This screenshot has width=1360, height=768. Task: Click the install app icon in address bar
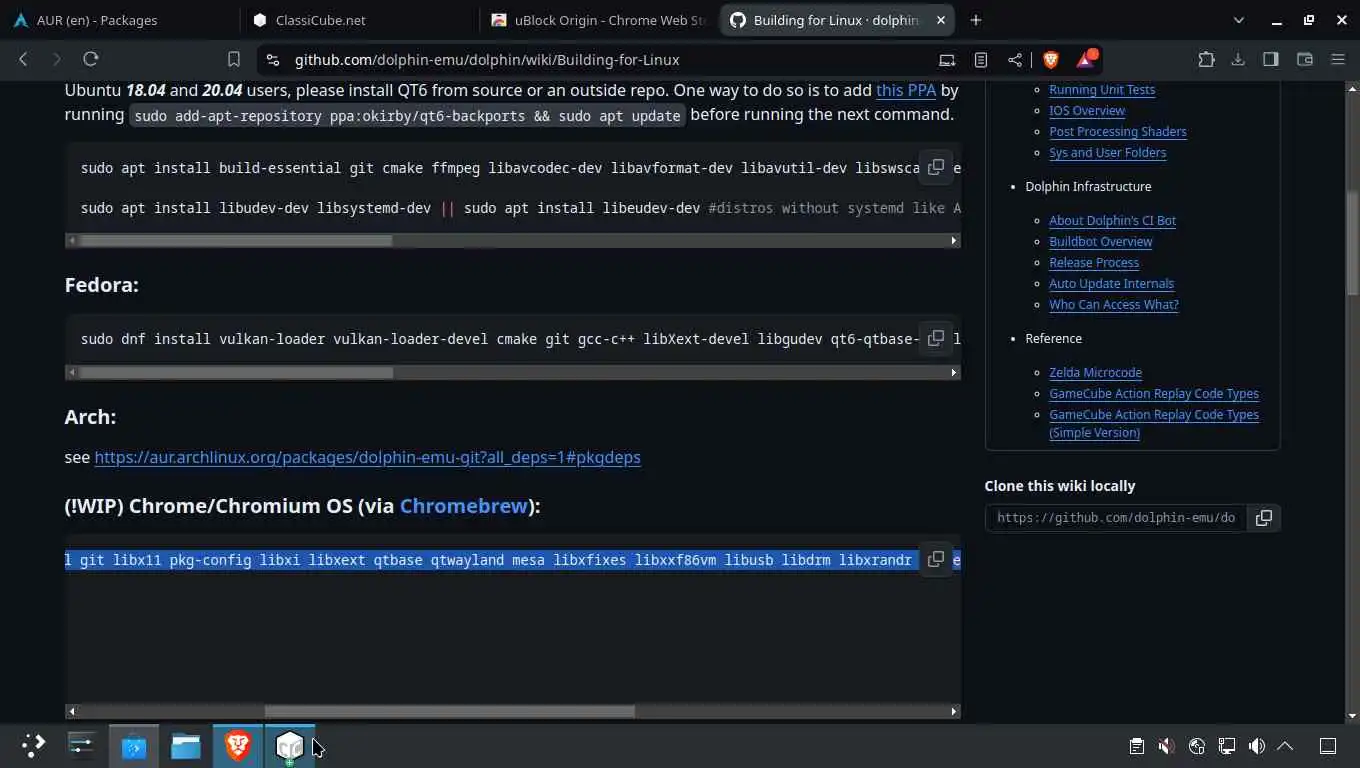(x=947, y=60)
